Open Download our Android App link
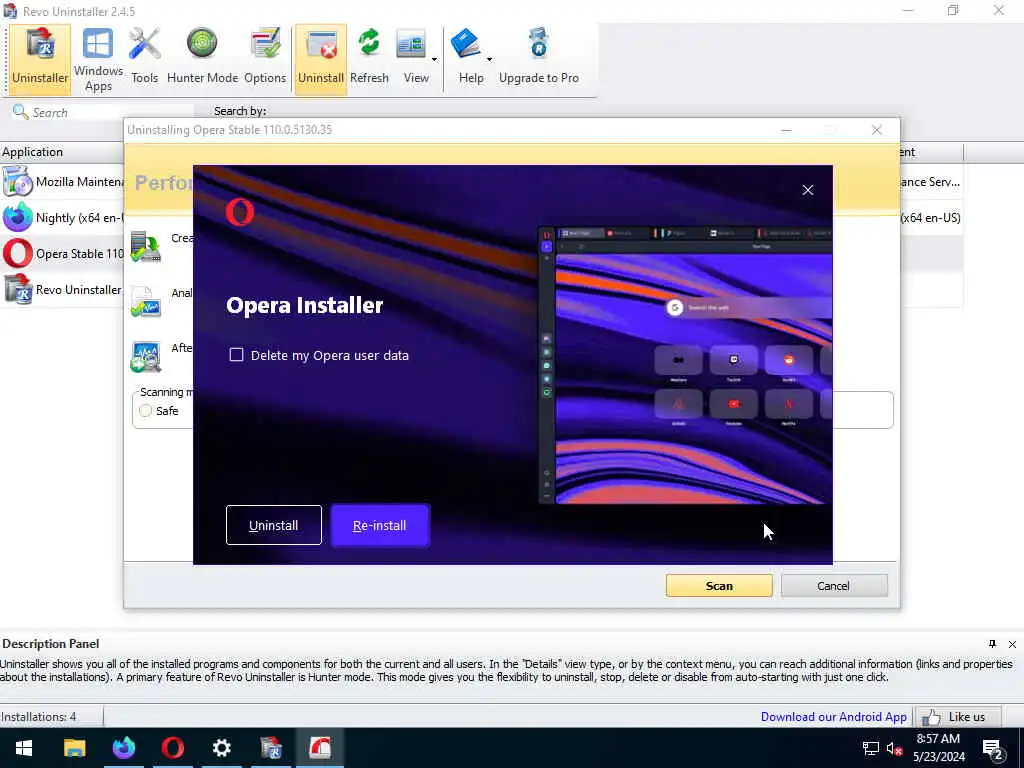 pos(833,716)
